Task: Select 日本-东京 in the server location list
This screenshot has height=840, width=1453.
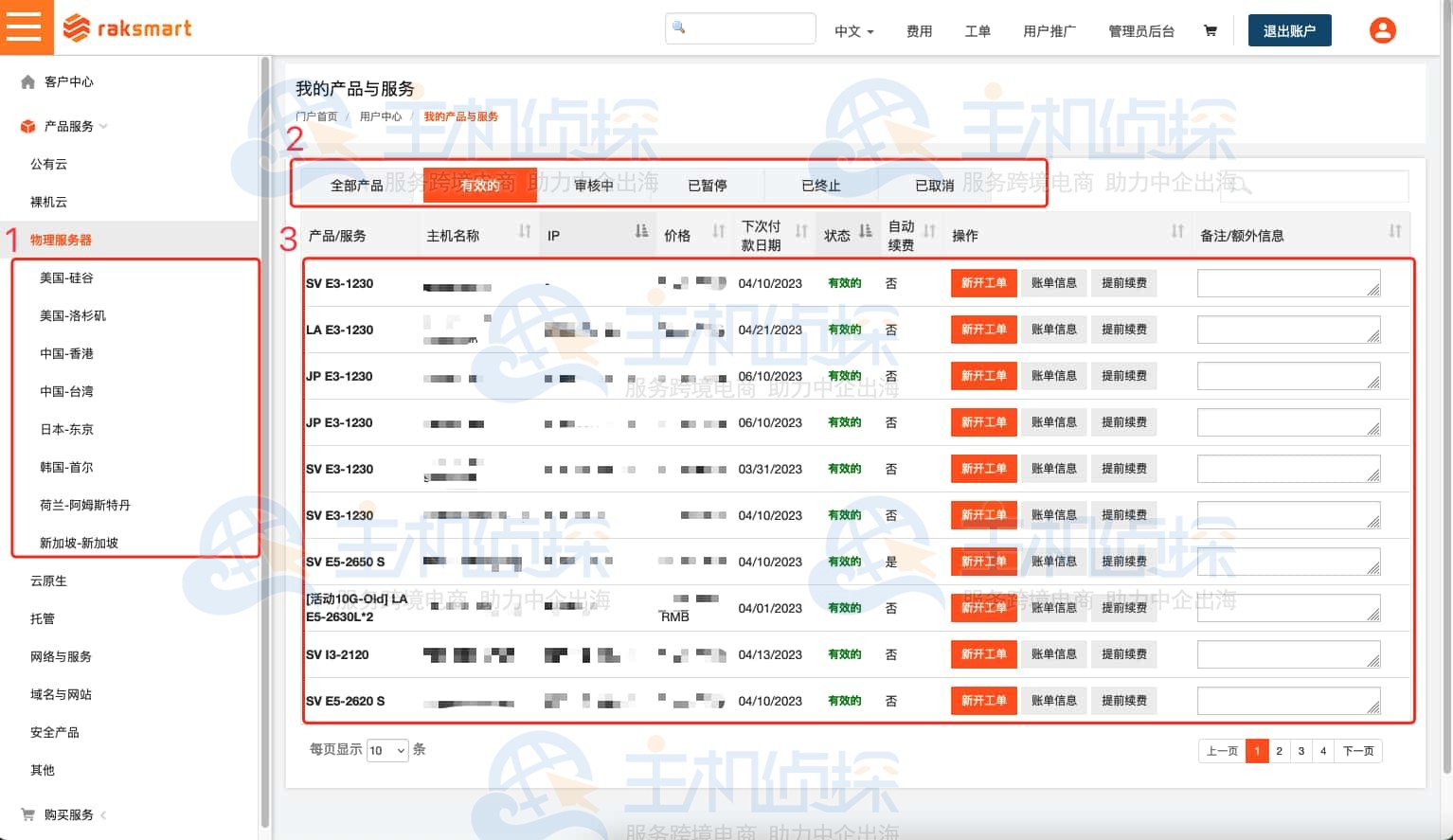Action: click(65, 429)
